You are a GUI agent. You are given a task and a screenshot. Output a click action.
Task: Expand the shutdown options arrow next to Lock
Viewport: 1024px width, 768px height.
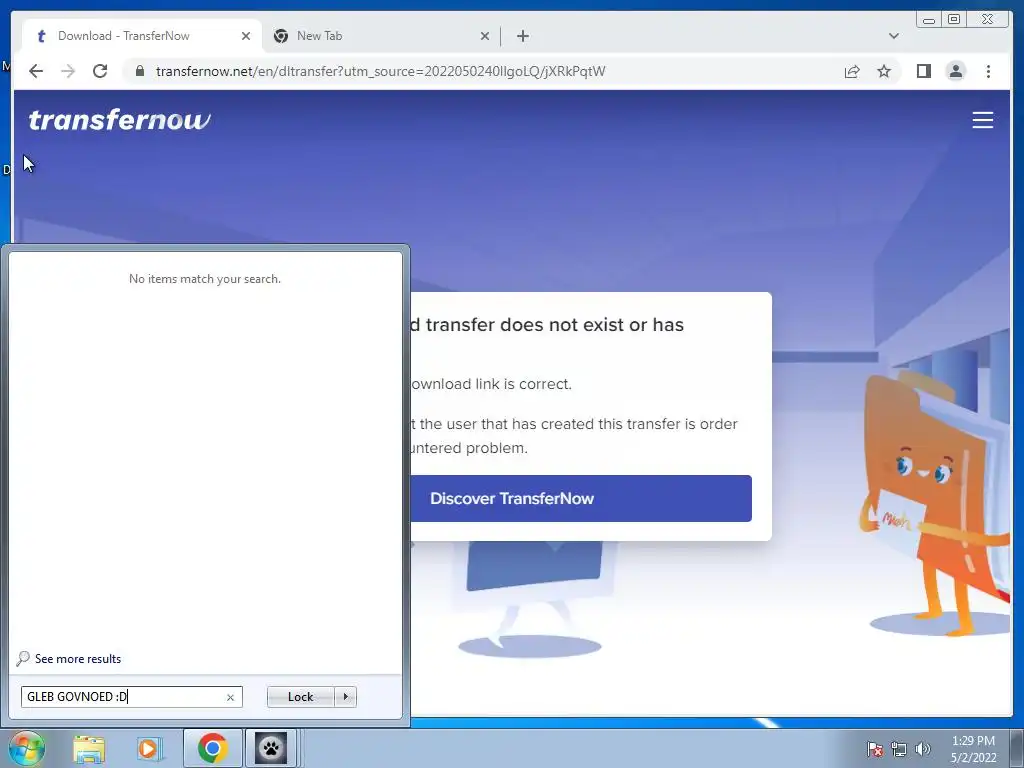click(x=345, y=697)
